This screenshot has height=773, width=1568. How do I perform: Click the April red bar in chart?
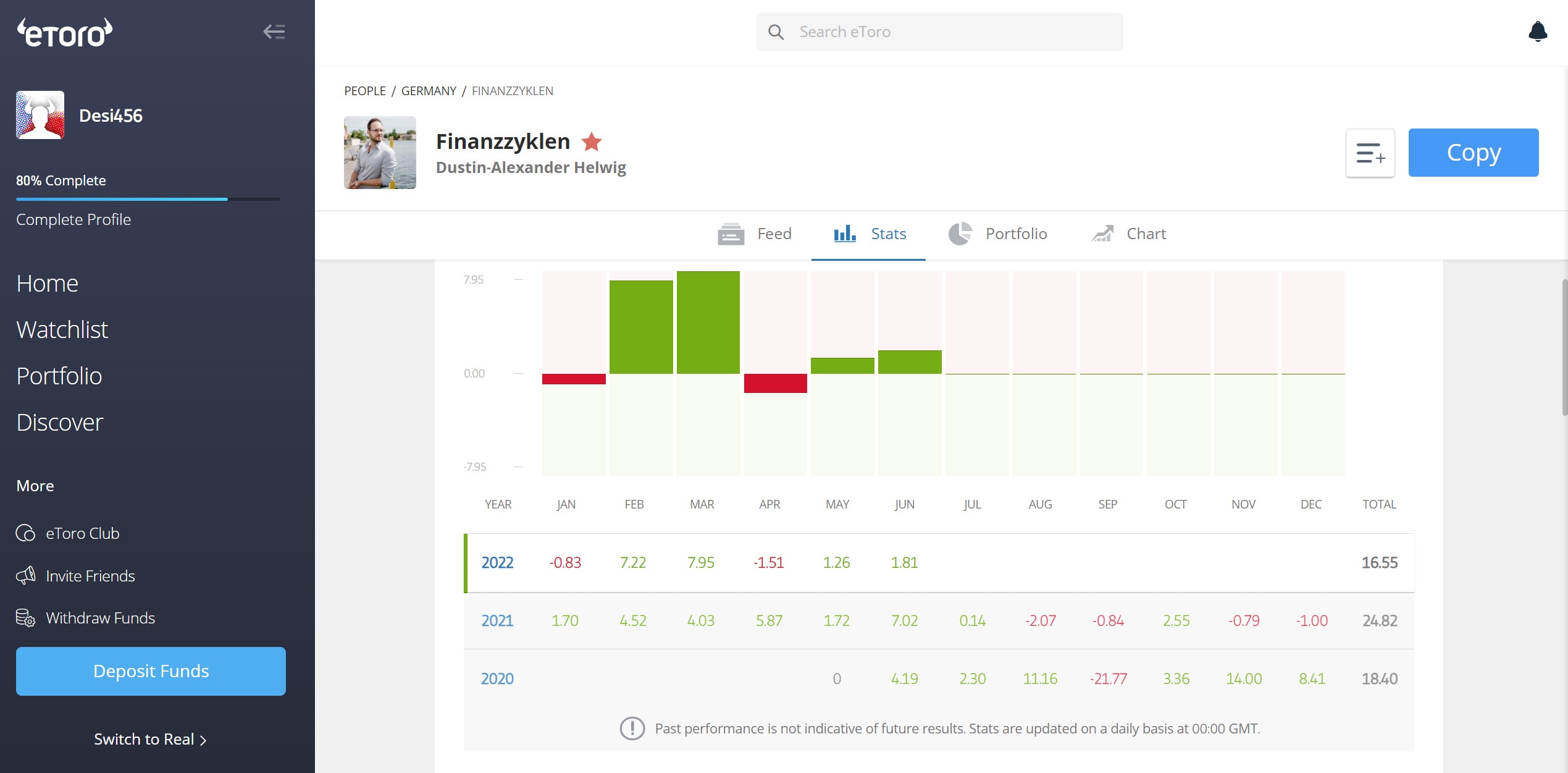click(x=775, y=383)
